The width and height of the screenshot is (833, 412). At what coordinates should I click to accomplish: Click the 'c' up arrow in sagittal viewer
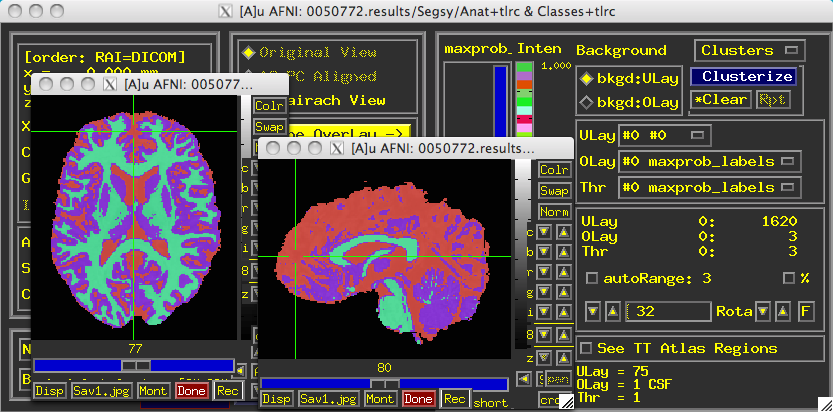click(564, 232)
